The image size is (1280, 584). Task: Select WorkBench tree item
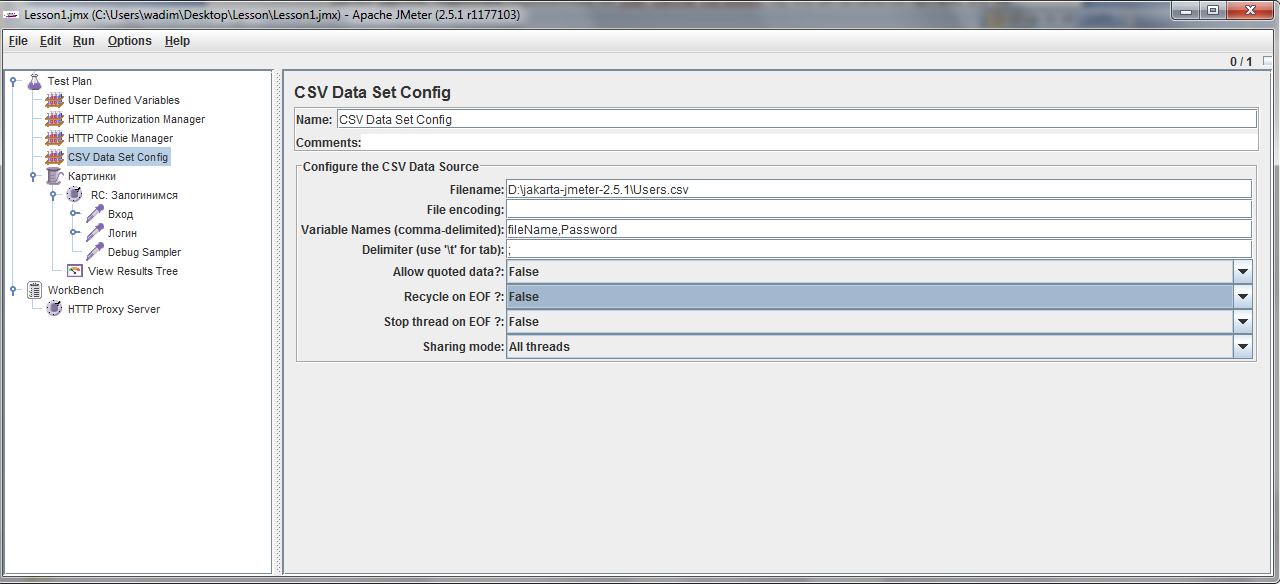[x=76, y=290]
